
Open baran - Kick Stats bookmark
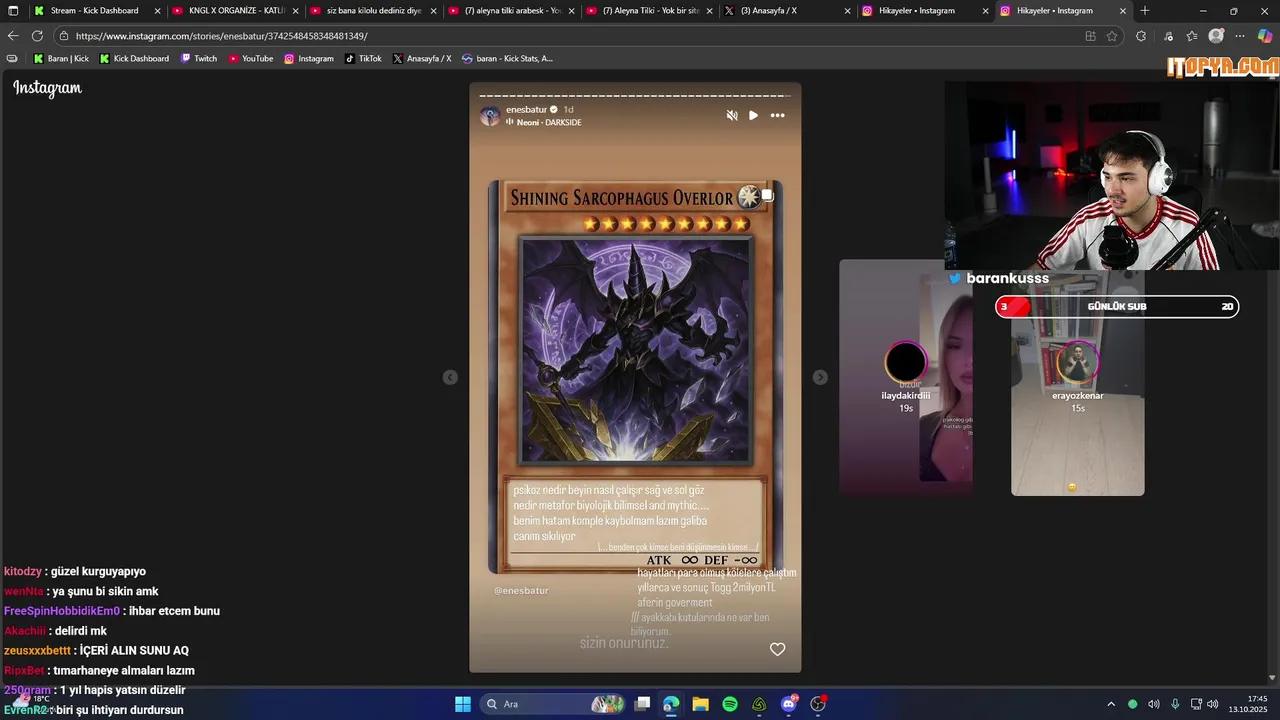point(507,59)
